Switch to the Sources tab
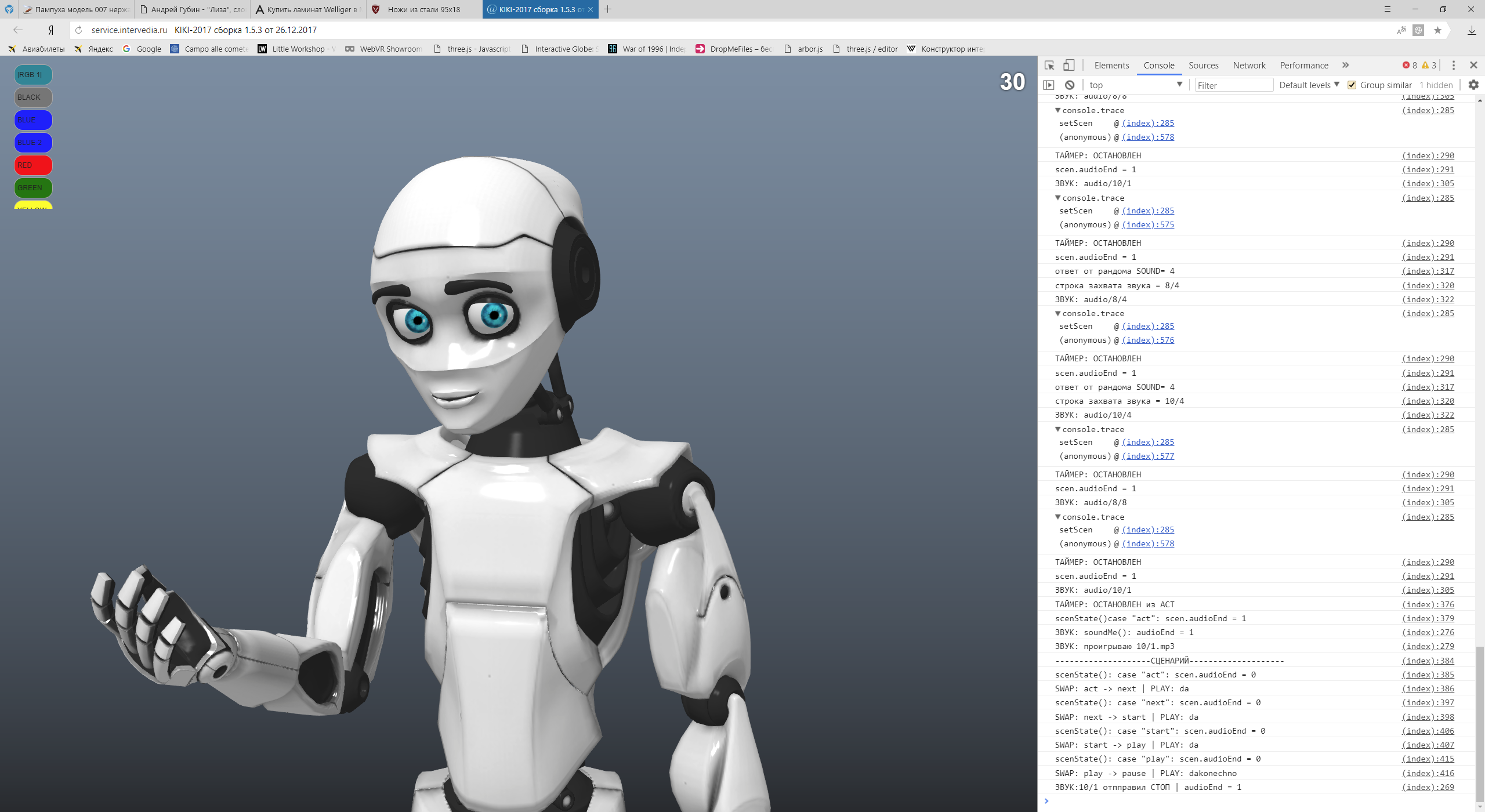Image resolution: width=1485 pixels, height=812 pixels. pyautogui.click(x=1203, y=66)
